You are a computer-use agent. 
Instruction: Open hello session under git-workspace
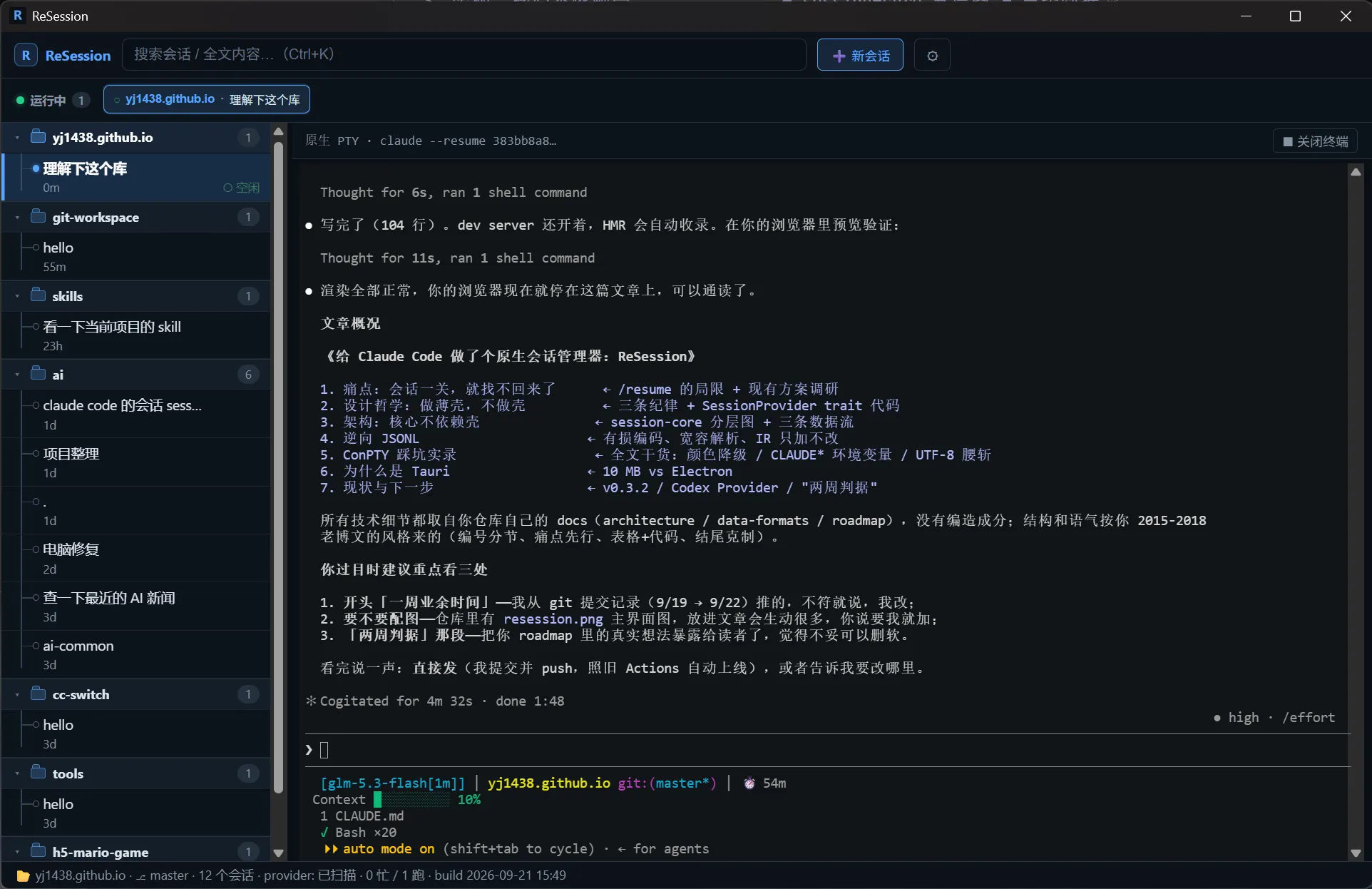137,256
